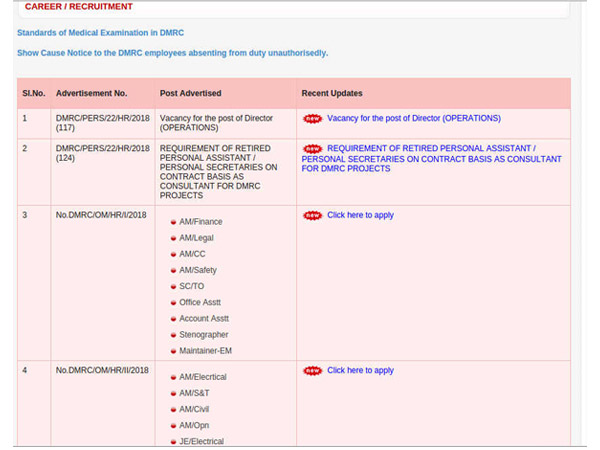Click red bullet beside Office Asstt
Screen dimensions: 600x450
click(x=173, y=303)
